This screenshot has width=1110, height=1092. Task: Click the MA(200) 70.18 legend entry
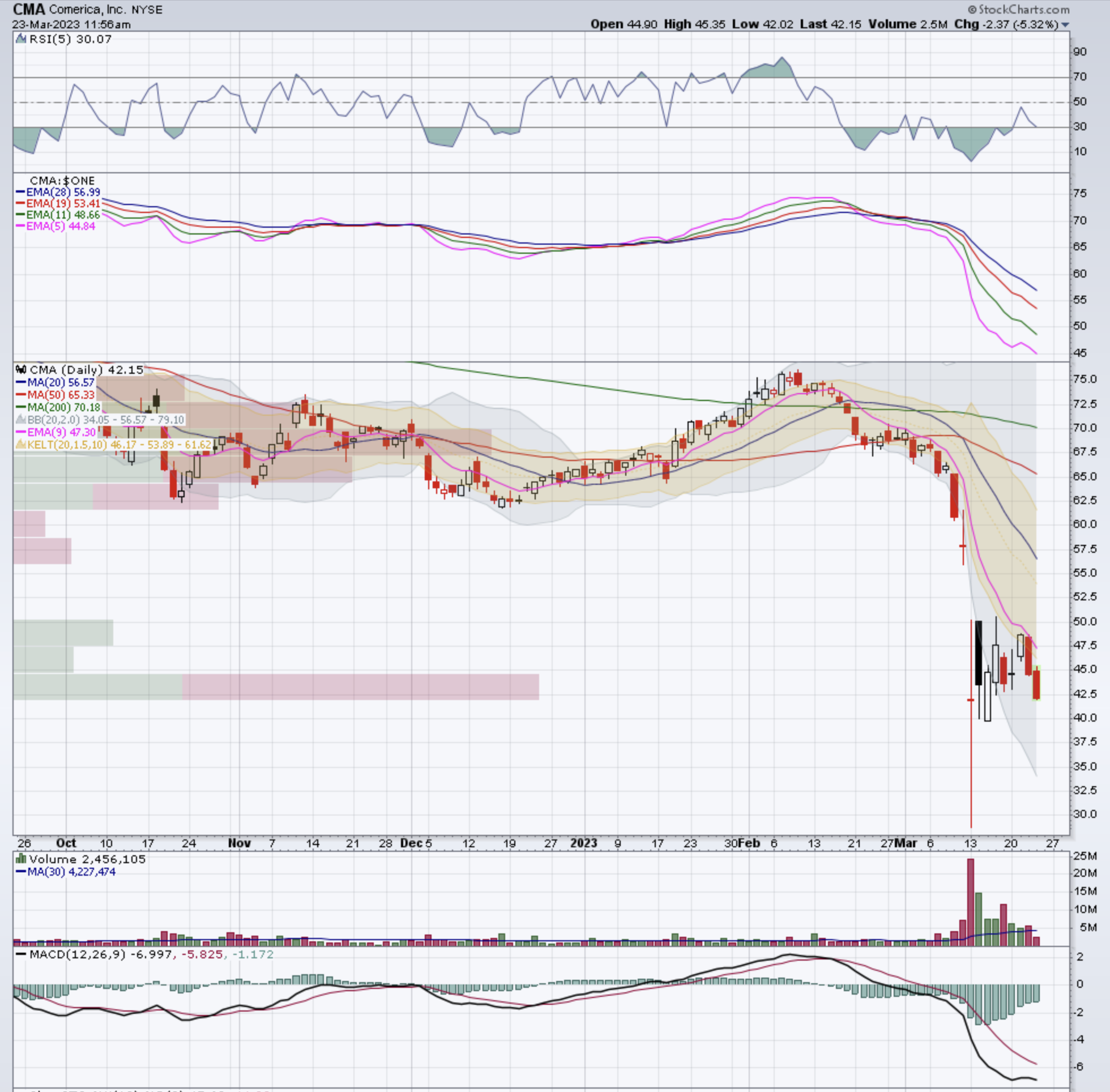[58, 407]
